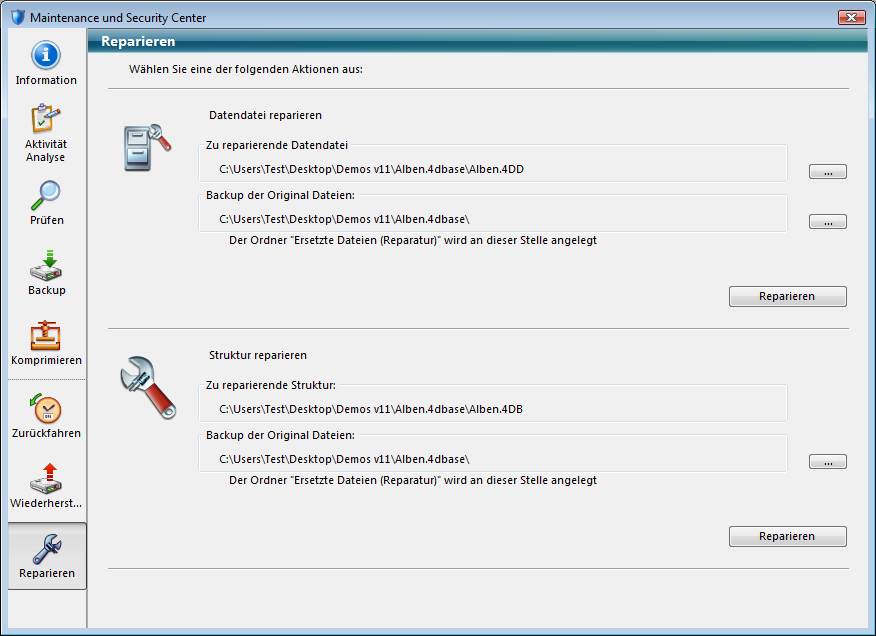Click the Zurückfahren label in sidebar
The height and width of the screenshot is (636, 876).
(46, 433)
